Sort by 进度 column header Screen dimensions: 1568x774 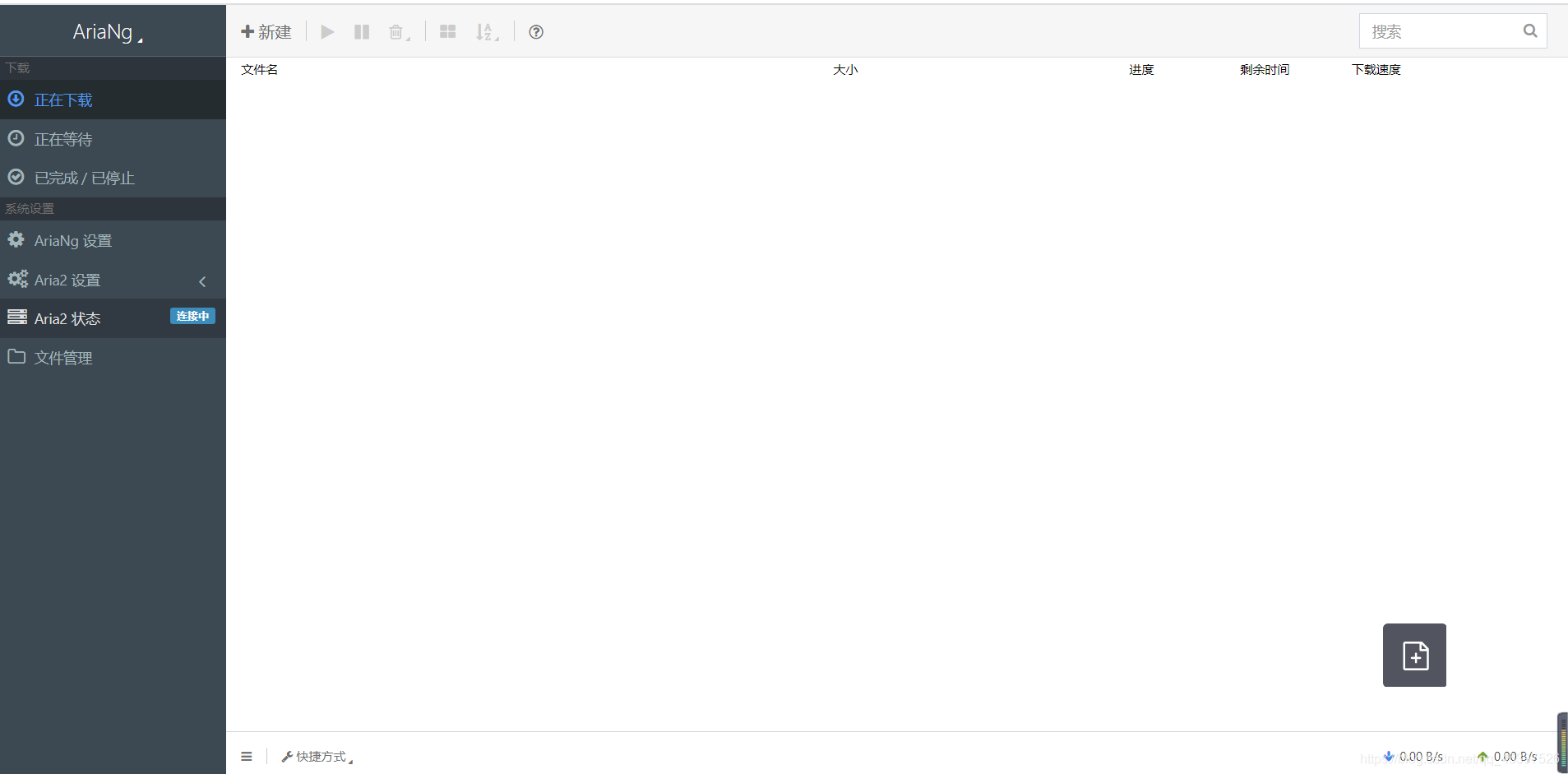pos(1141,70)
